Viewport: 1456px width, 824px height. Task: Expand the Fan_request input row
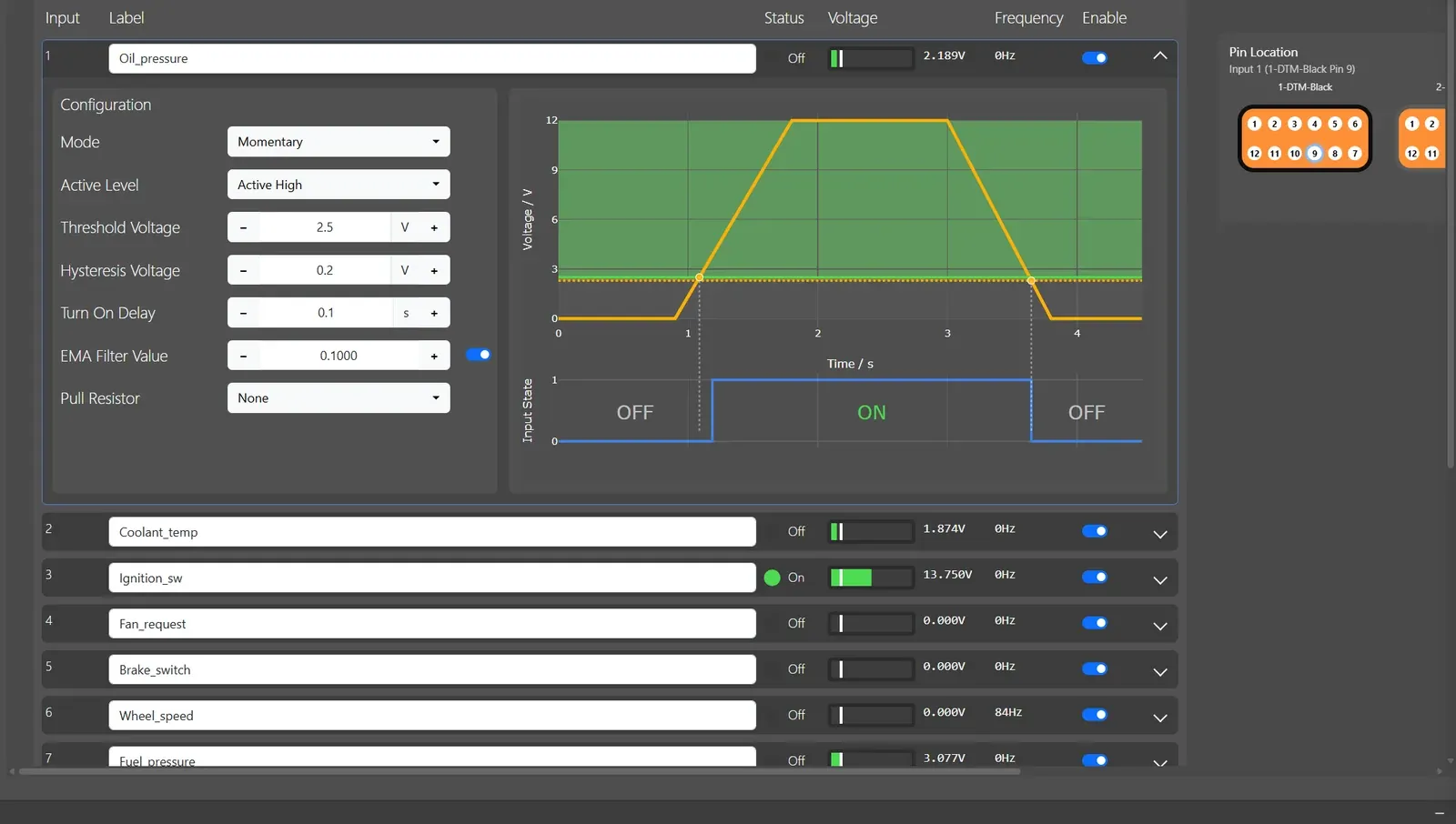click(1159, 627)
